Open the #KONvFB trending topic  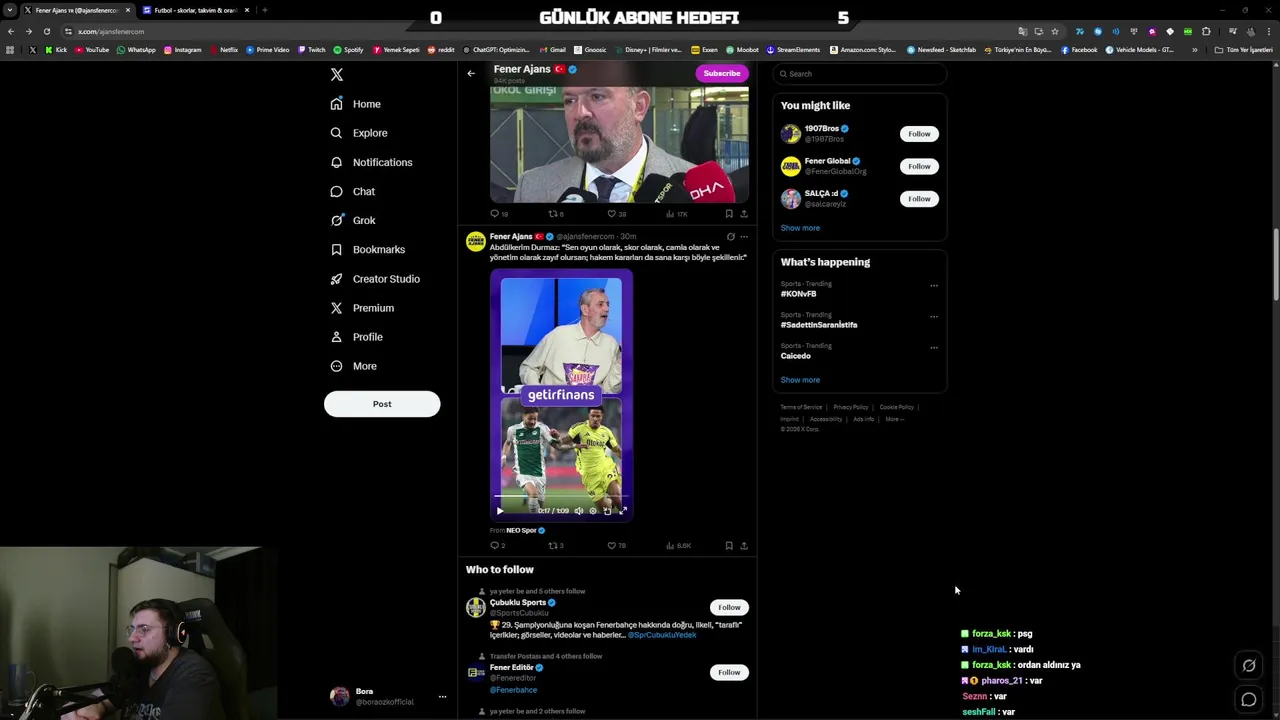(799, 294)
